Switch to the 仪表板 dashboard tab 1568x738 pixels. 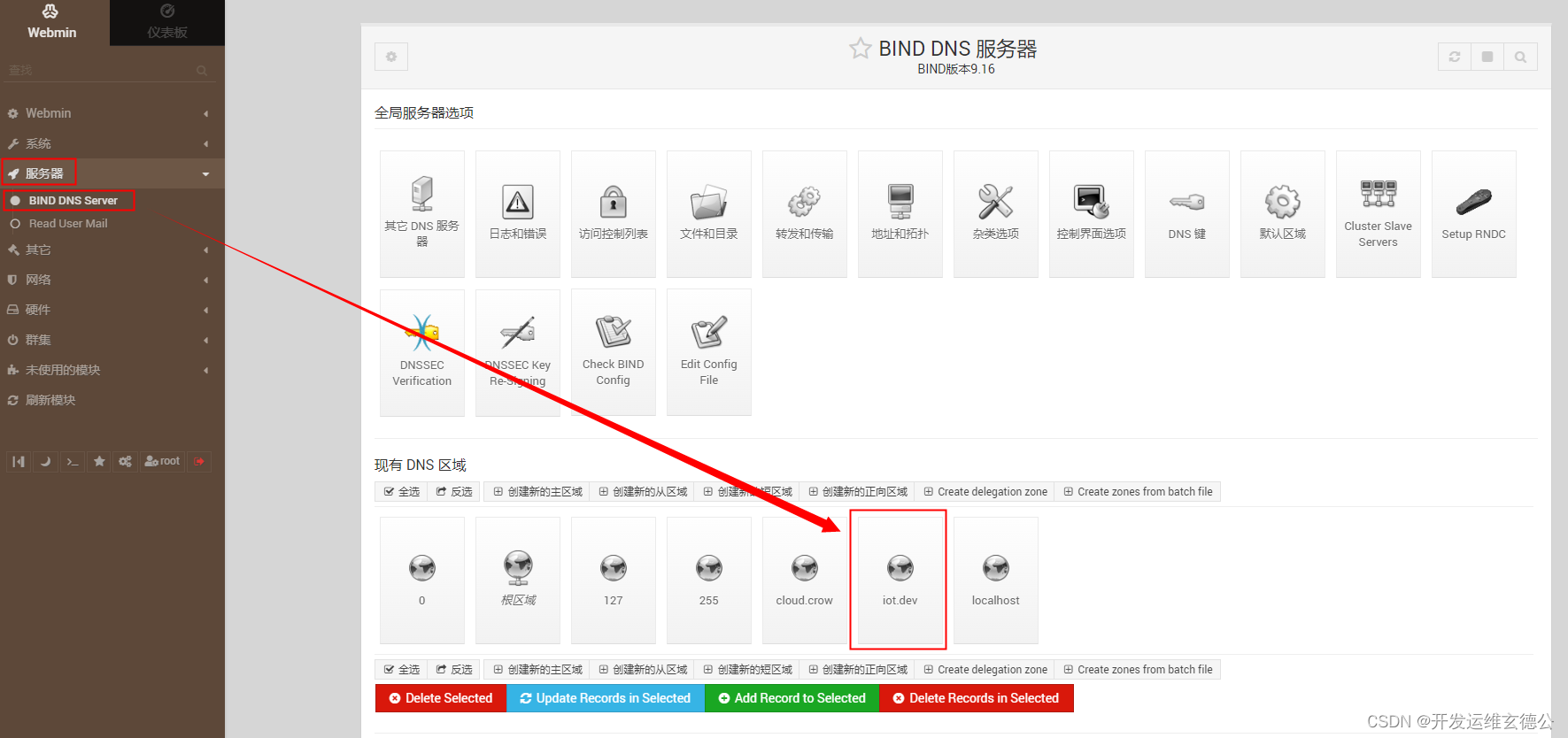click(167, 23)
